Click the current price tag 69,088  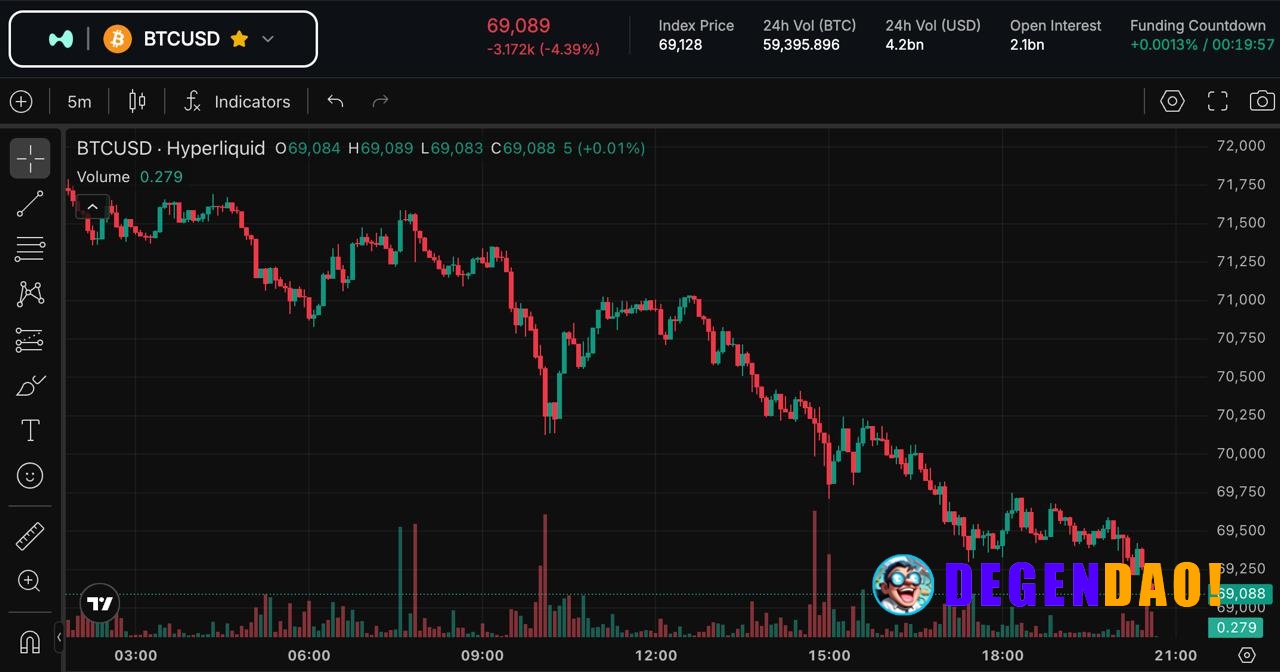(1241, 593)
